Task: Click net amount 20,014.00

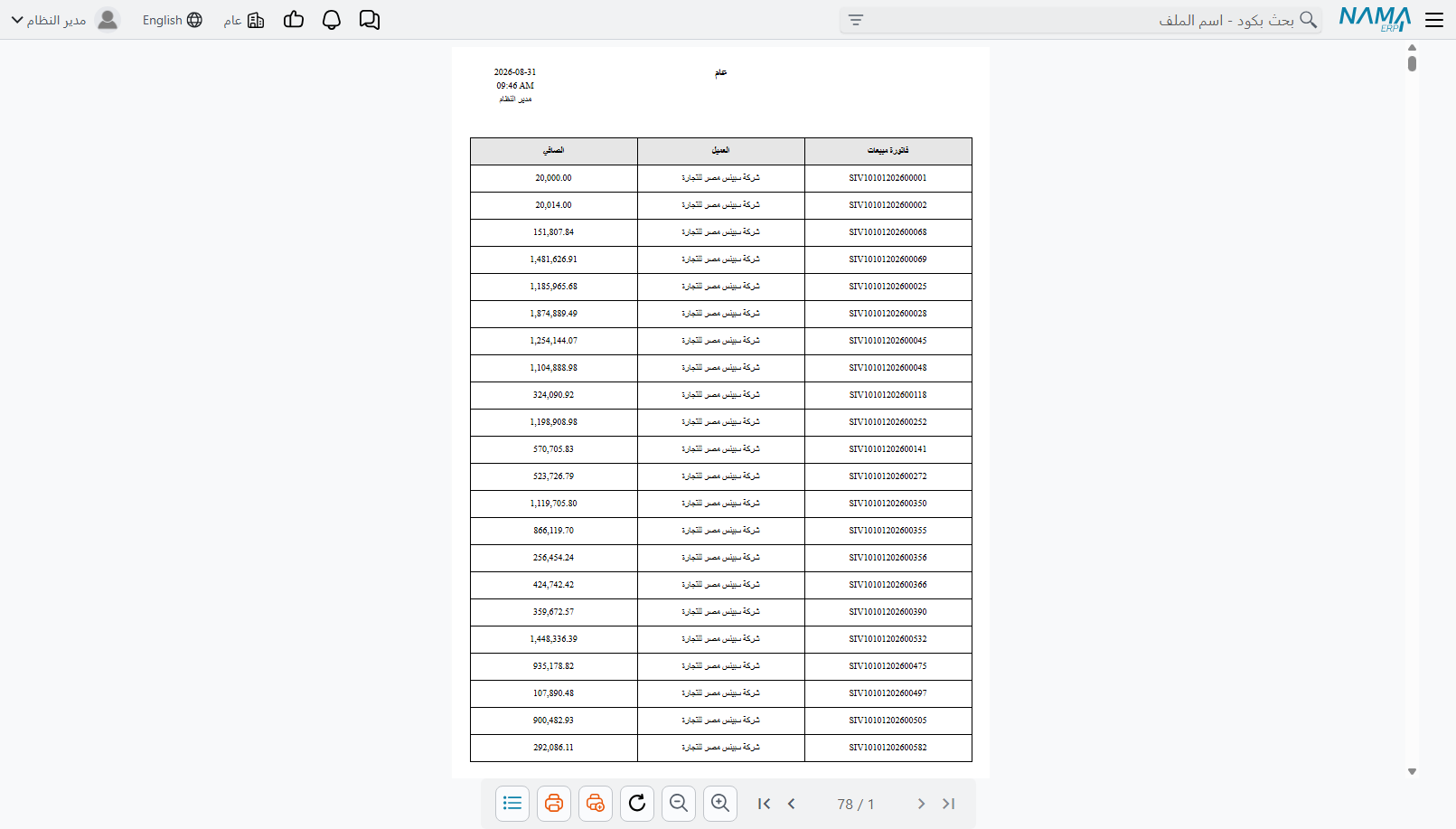Action: click(554, 205)
